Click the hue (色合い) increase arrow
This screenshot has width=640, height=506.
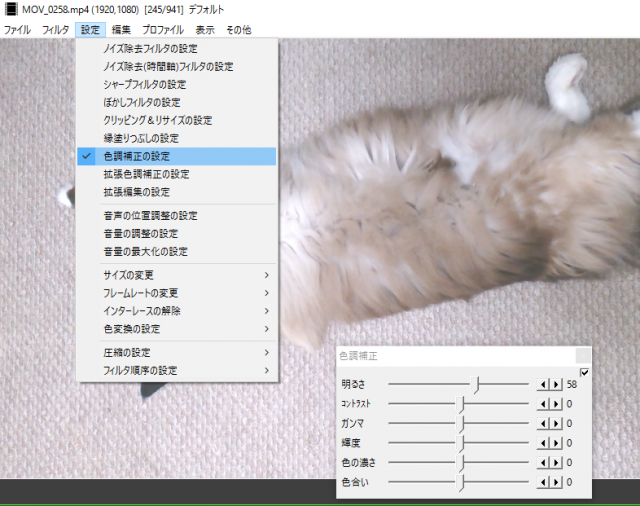tap(556, 483)
